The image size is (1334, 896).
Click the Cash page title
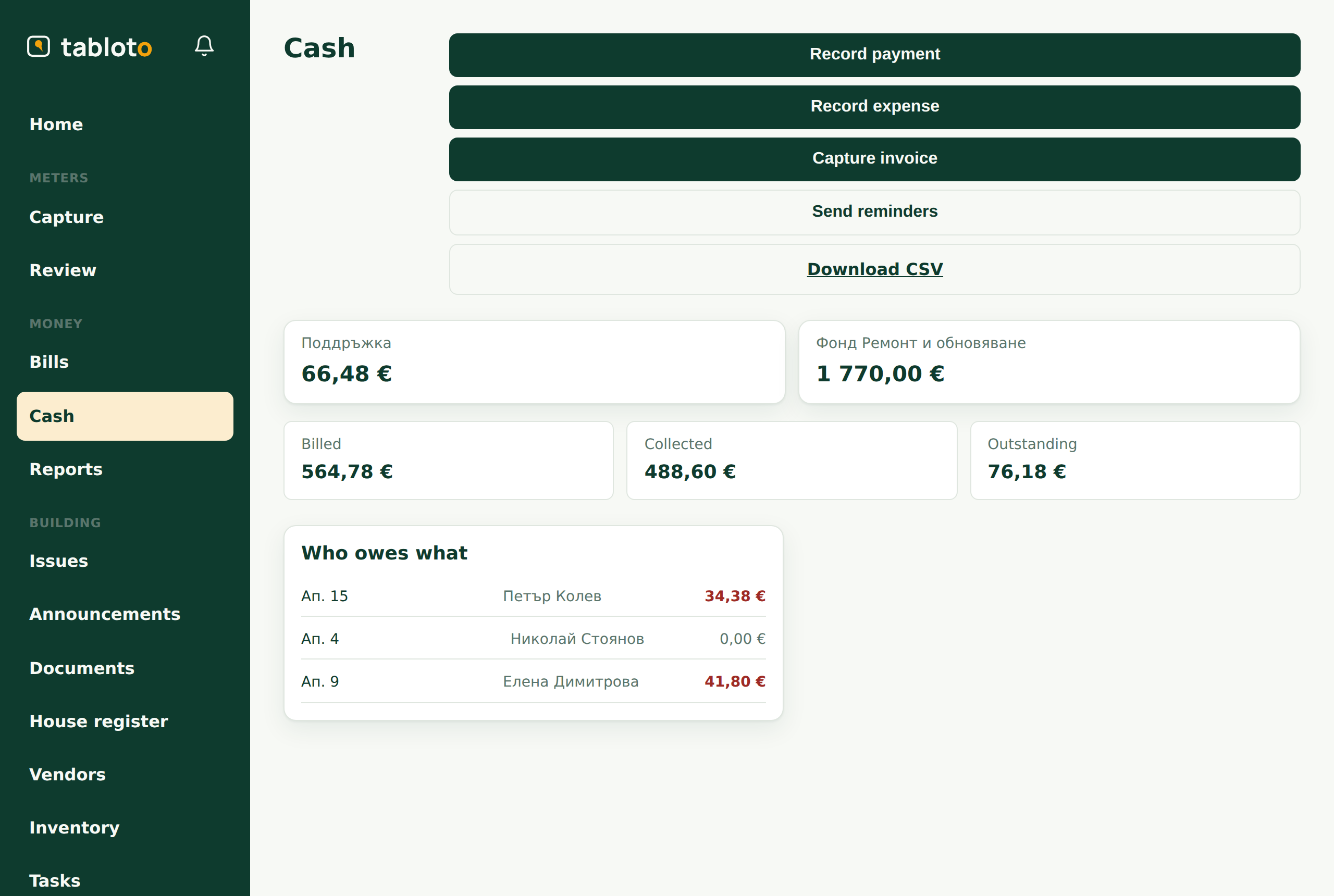click(x=319, y=48)
